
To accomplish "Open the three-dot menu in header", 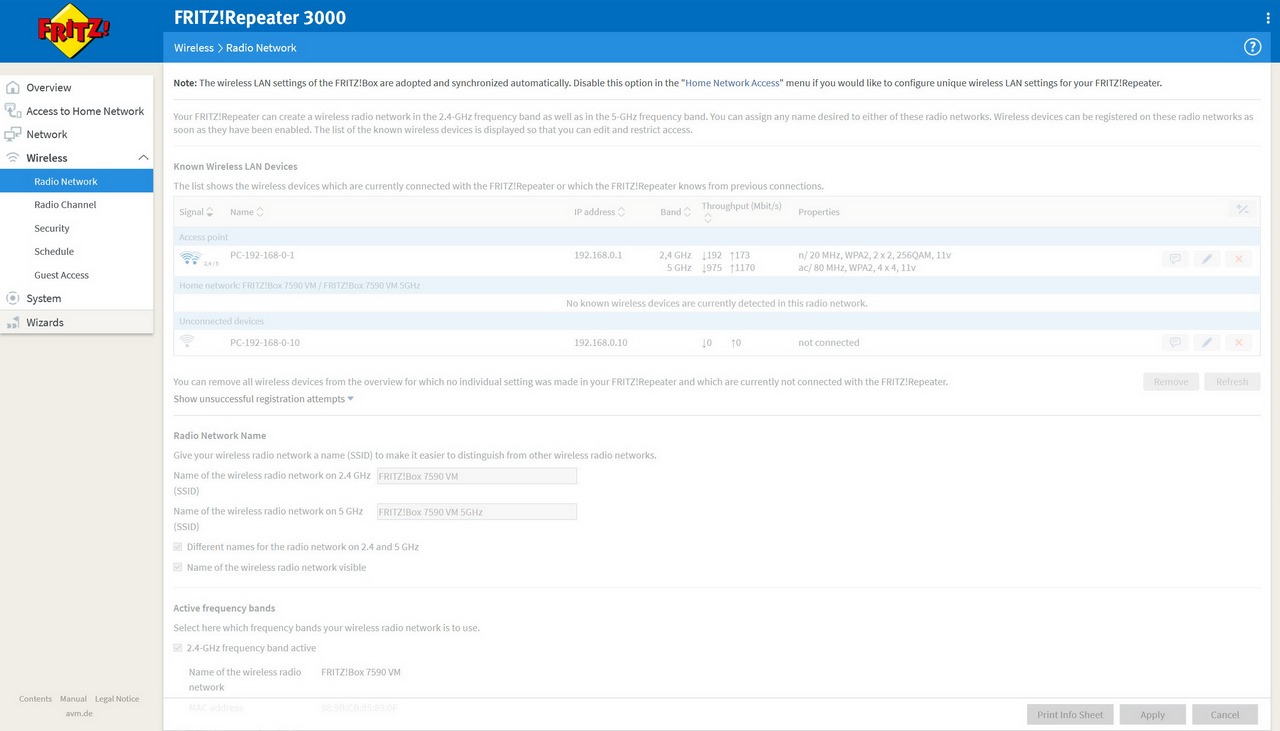I will pos(1268,18).
